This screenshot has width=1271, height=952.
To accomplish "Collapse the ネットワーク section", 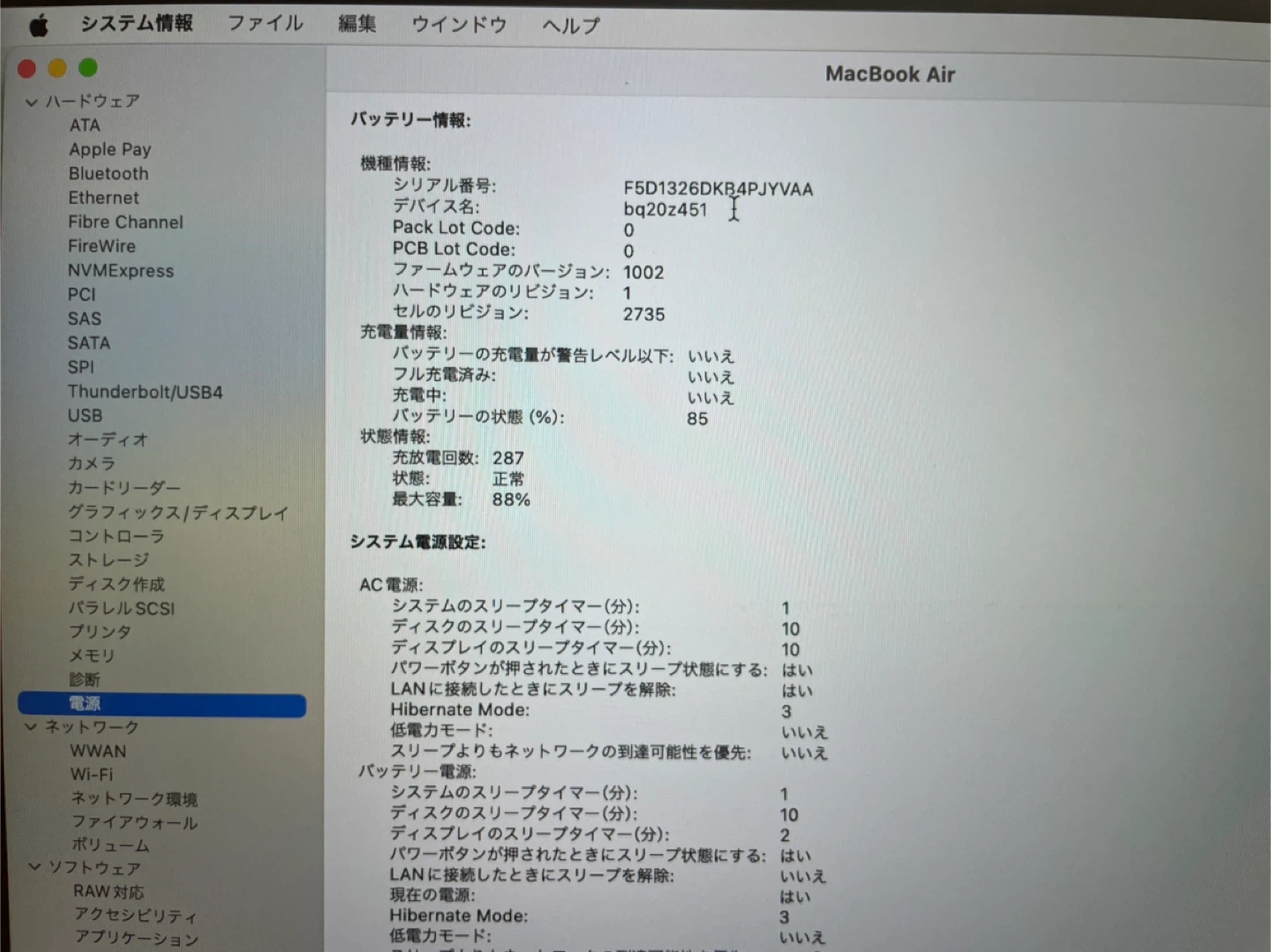I will [32, 727].
